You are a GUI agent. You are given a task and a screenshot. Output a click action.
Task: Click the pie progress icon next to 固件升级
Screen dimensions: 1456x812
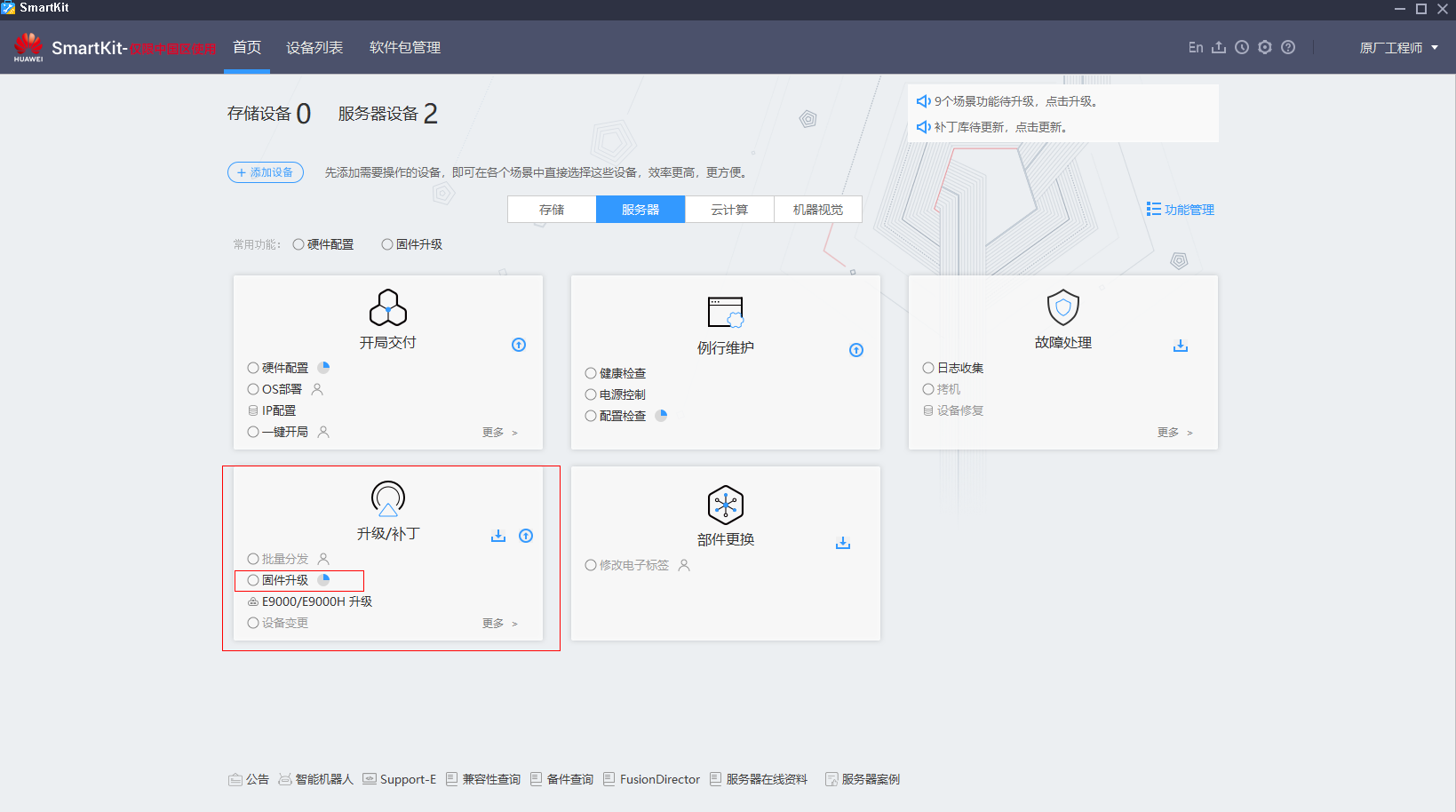click(x=324, y=580)
